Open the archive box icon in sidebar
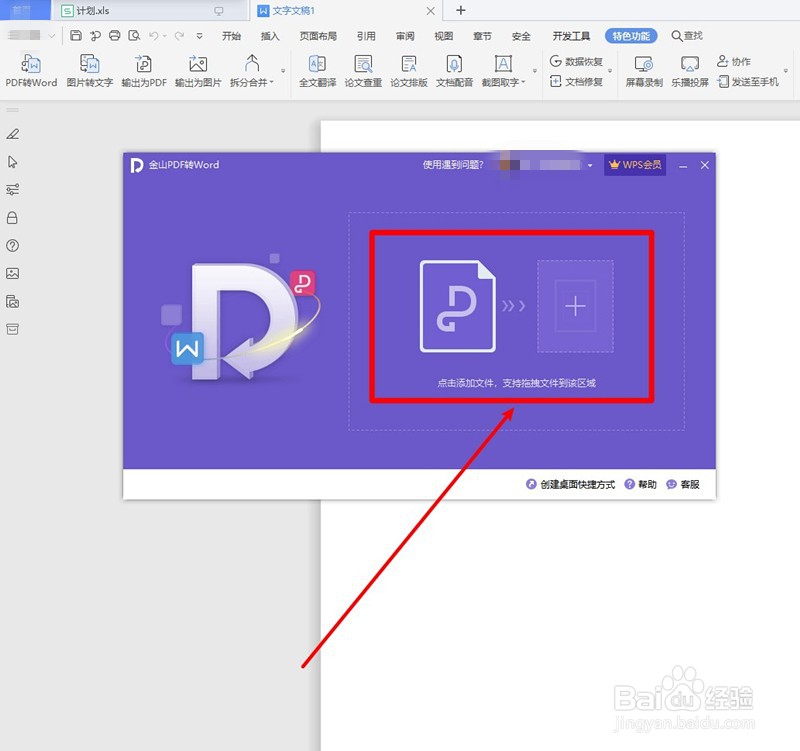800x751 pixels. 13,329
